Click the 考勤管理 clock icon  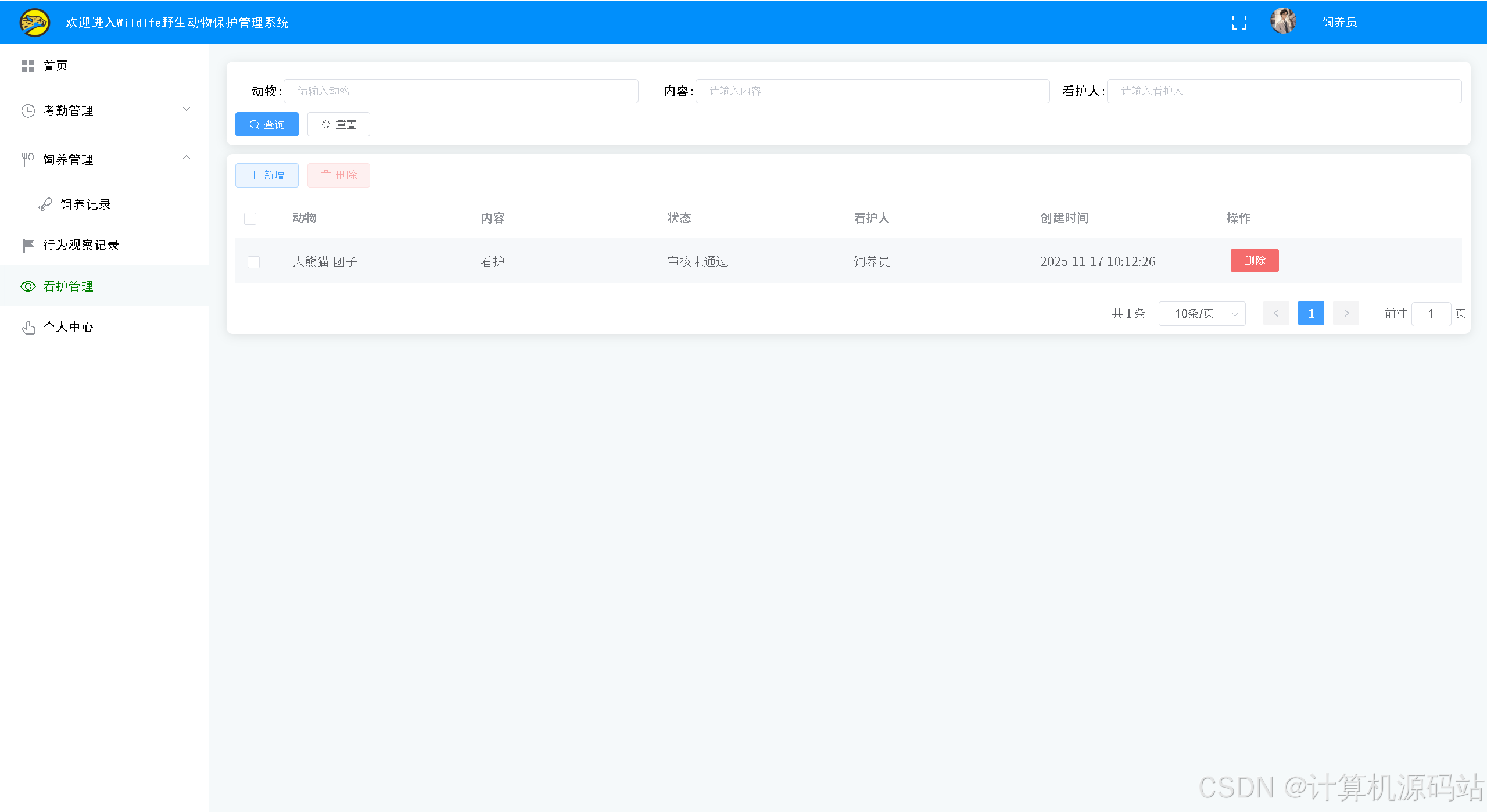coord(28,111)
